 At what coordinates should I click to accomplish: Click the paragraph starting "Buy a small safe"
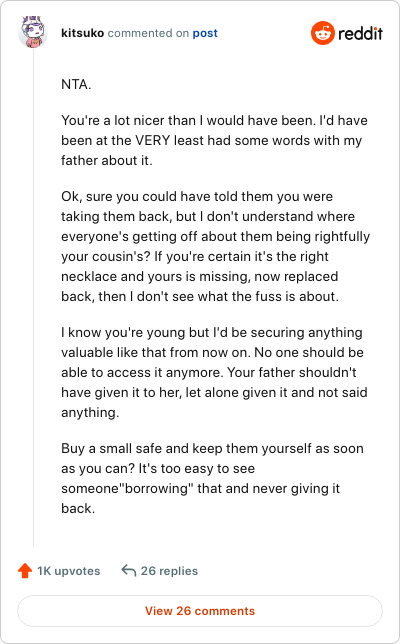tap(212, 478)
